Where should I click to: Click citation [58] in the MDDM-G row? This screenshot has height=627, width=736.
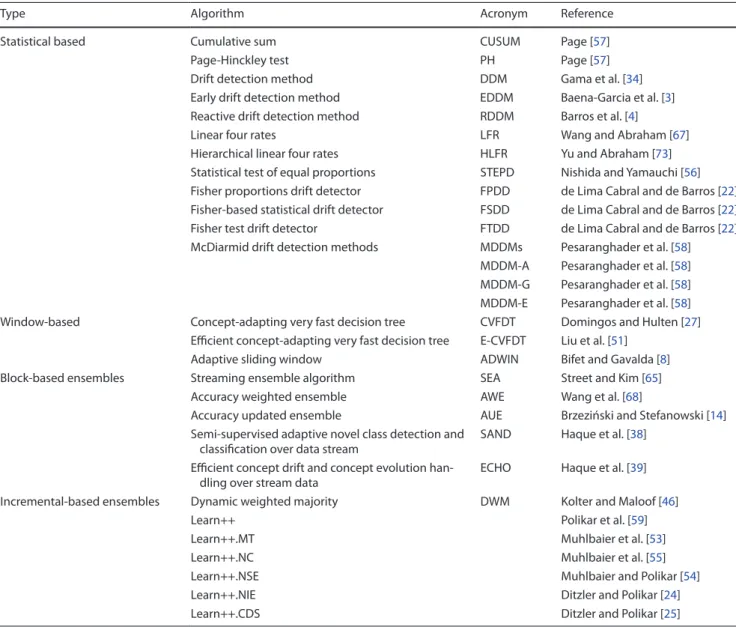(681, 285)
